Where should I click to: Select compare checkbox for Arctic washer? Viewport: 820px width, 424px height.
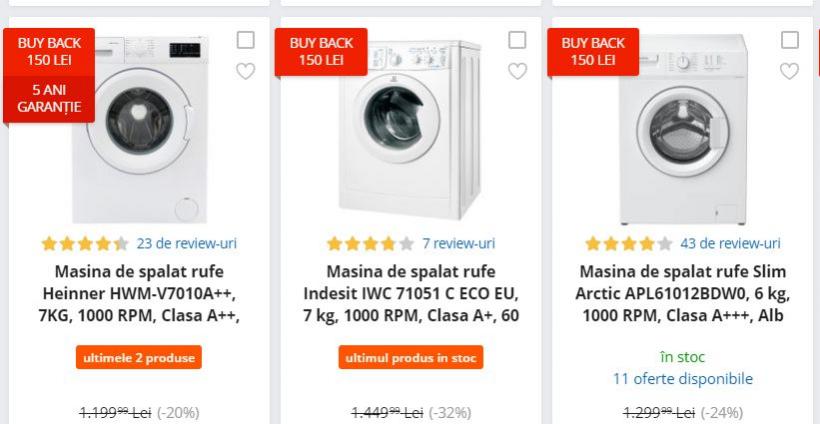[789, 40]
